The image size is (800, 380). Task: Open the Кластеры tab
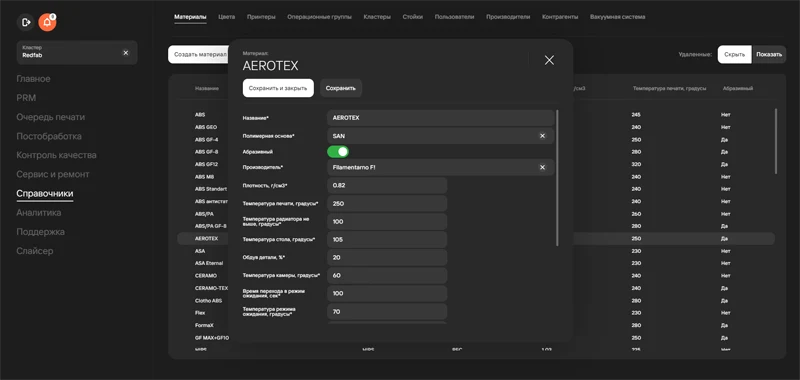(377, 17)
